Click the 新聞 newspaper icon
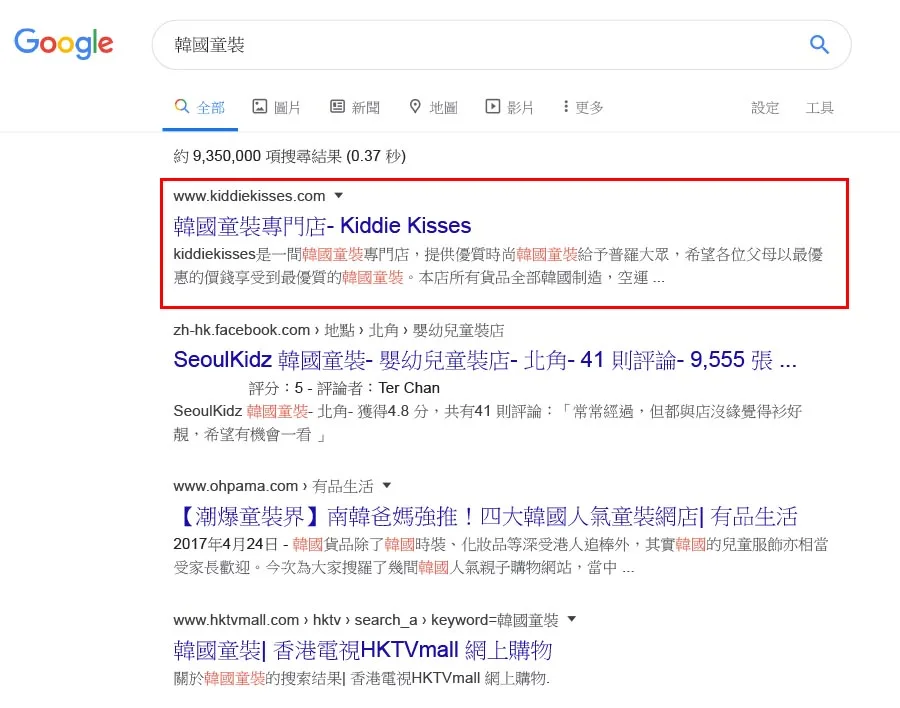Screen dimensions: 900x708 [337, 106]
